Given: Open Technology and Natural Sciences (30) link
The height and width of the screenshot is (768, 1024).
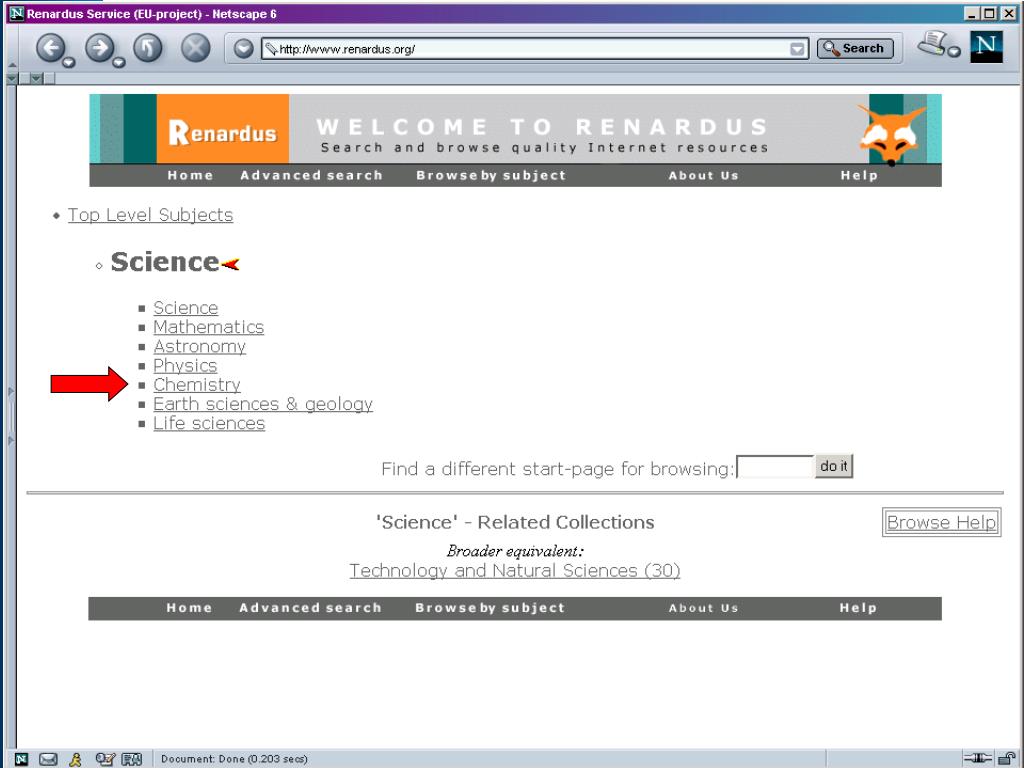Looking at the screenshot, I should 515,571.
